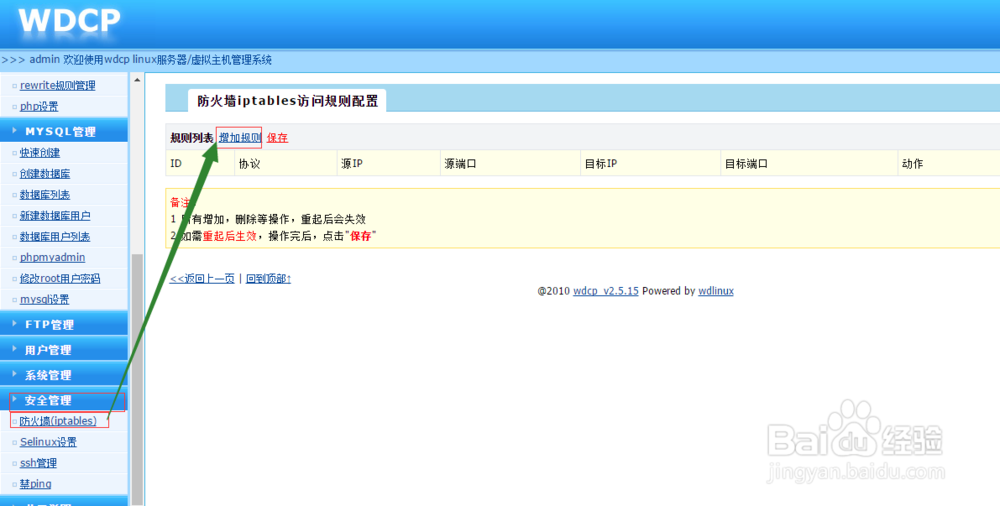The image size is (1000, 506).
Task: Open the 数据库用户列表 link
Action: (55, 236)
